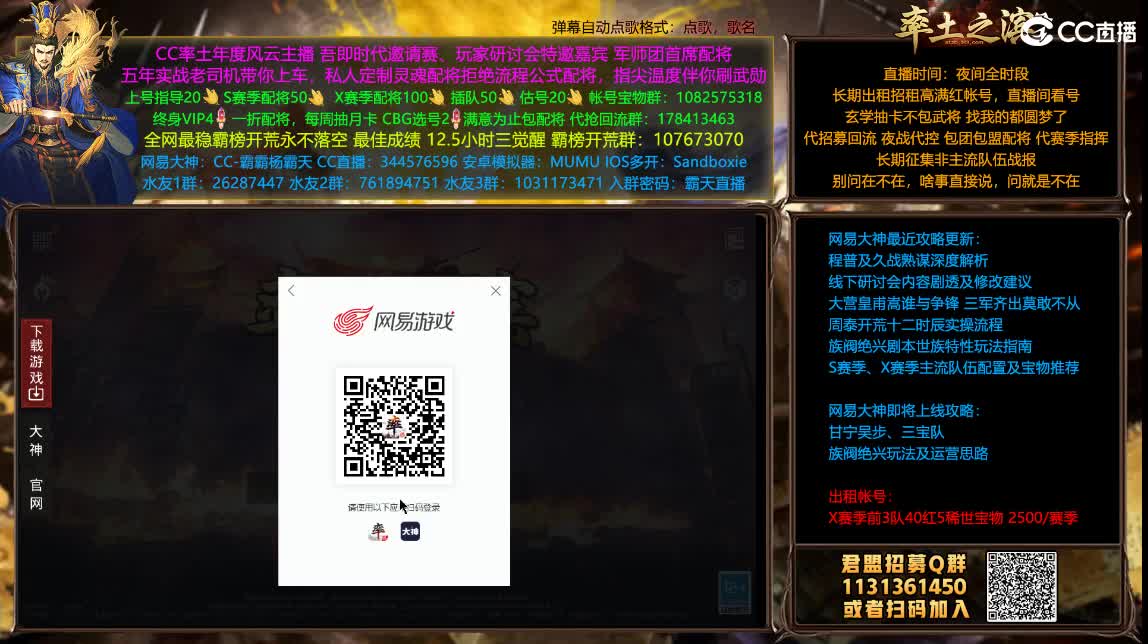This screenshot has width=1148, height=644.
Task: Click the 周泰开荒十二时辰实操流程 line
Action: [x=915, y=324]
